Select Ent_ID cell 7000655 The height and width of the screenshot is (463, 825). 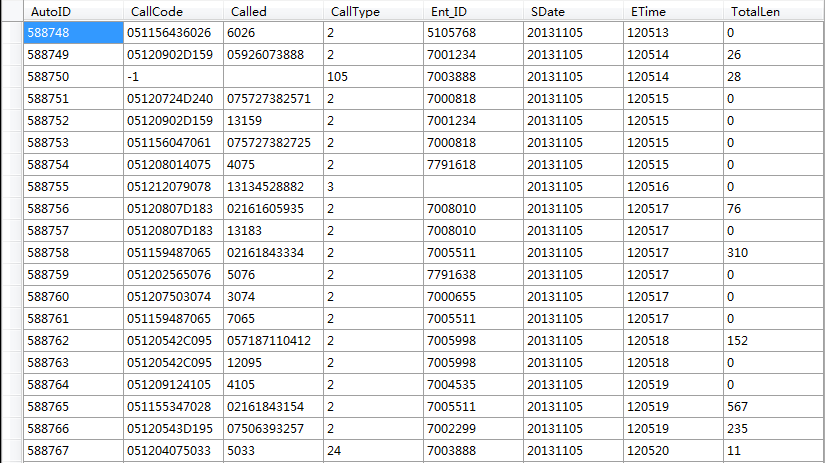pyautogui.click(x=473, y=297)
